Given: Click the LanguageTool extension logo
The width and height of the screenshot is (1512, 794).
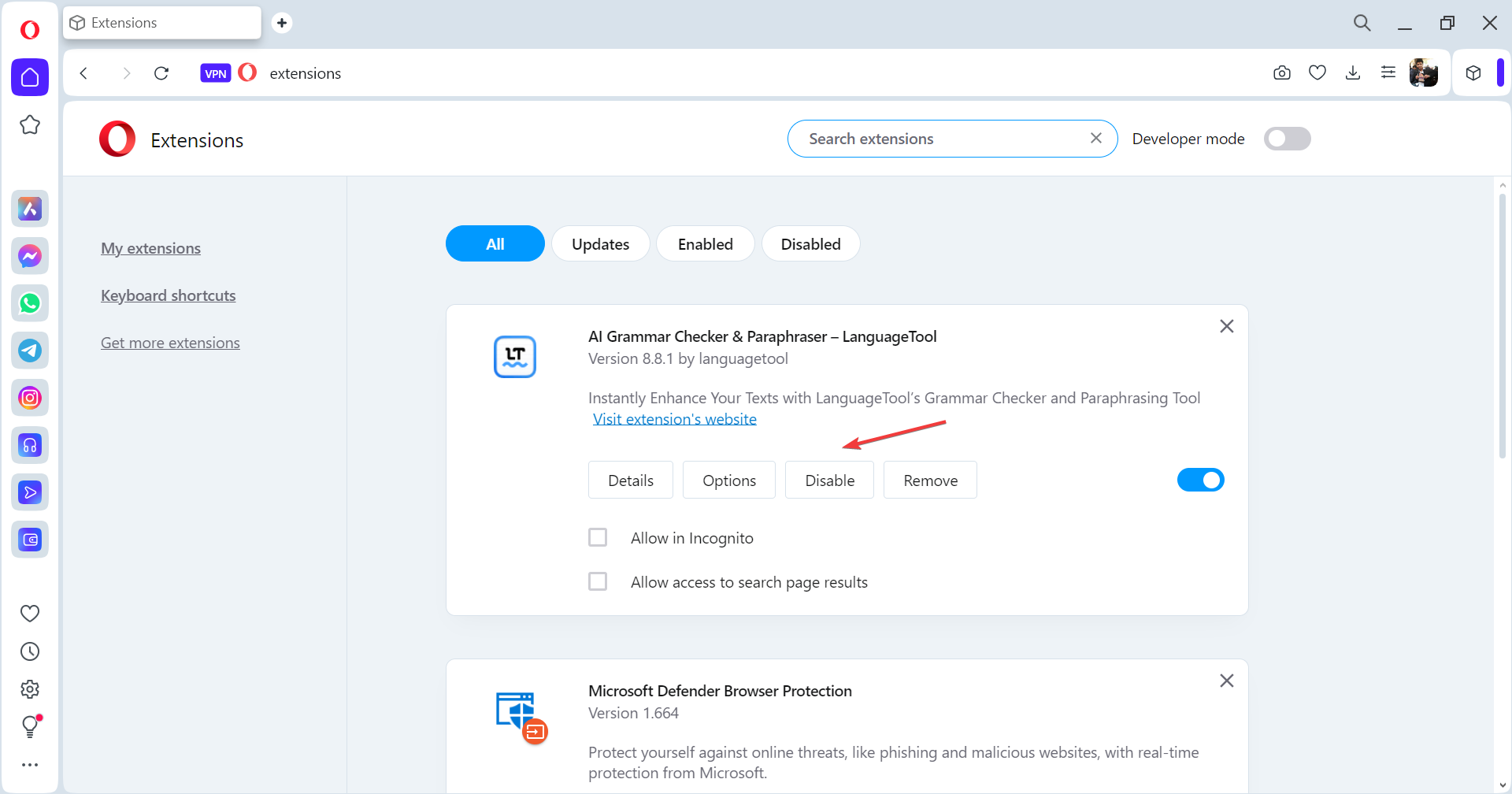Looking at the screenshot, I should click(x=515, y=357).
